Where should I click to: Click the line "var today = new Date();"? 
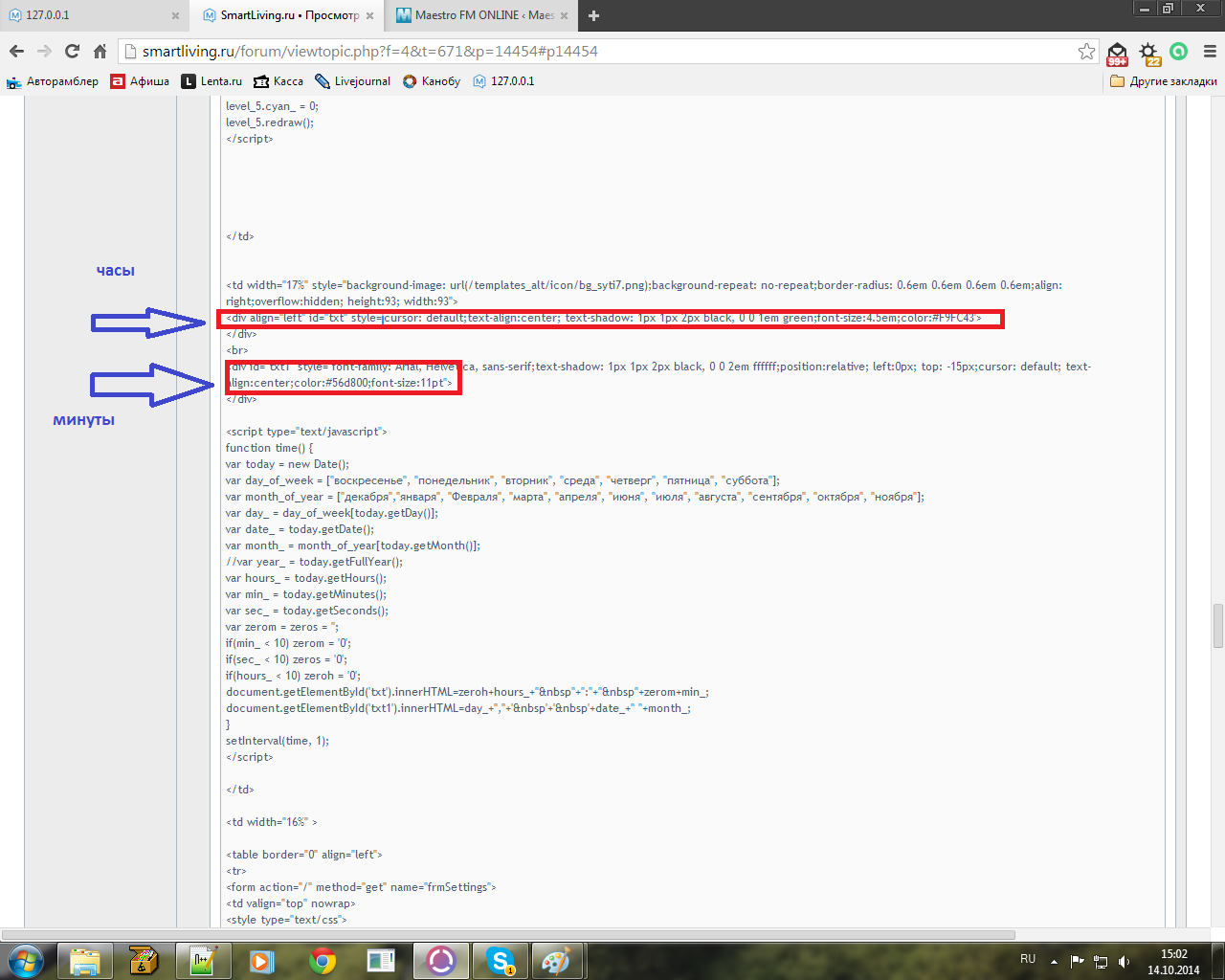click(x=287, y=464)
